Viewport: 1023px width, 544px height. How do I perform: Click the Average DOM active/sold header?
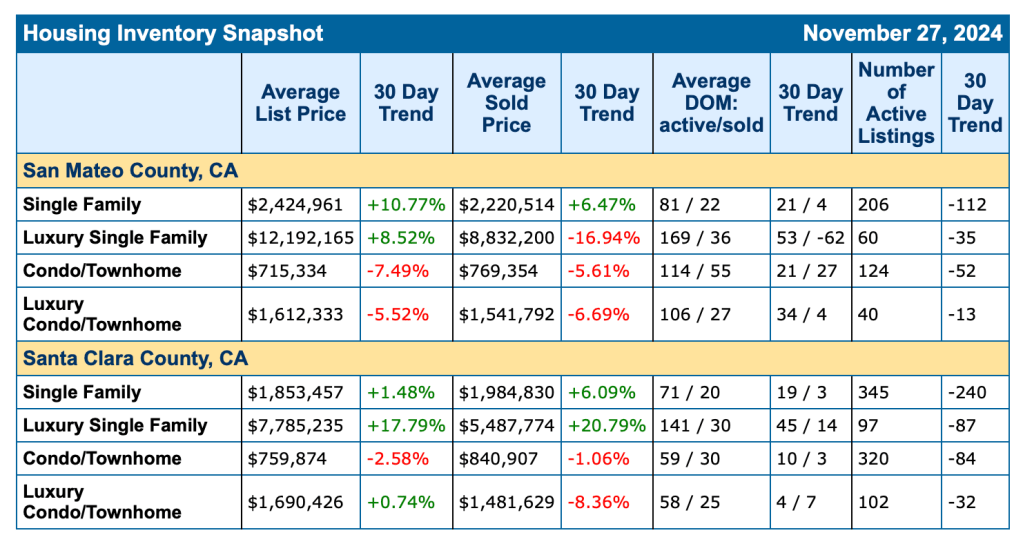[711, 103]
